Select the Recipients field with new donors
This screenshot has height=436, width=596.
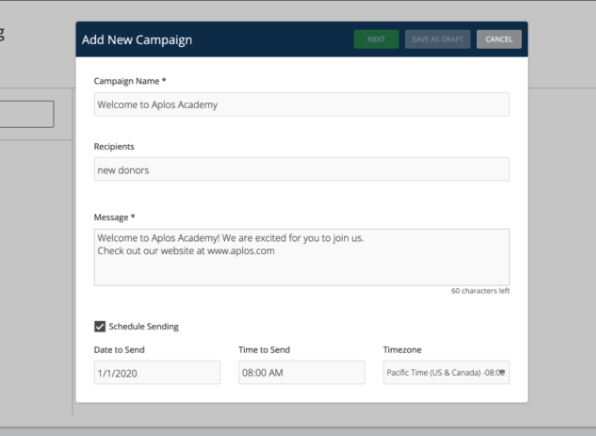pyautogui.click(x=301, y=170)
